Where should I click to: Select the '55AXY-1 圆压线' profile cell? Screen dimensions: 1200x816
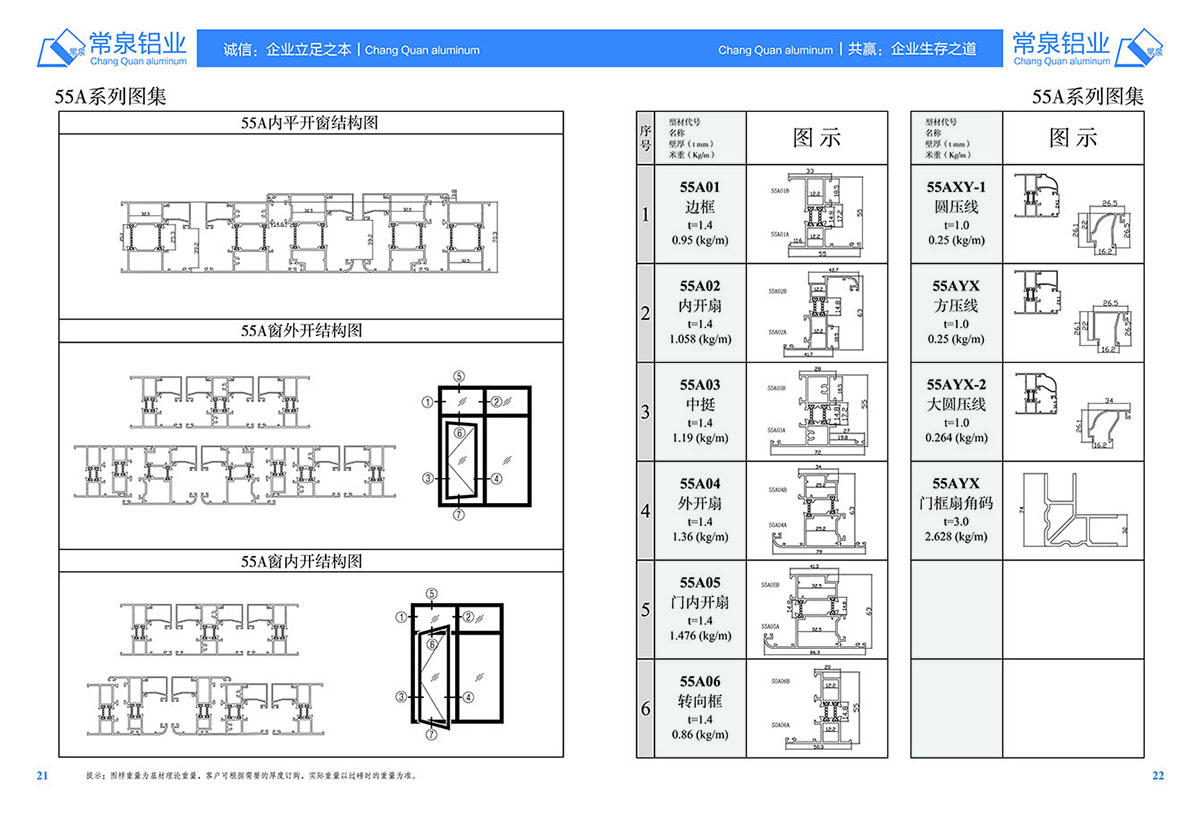coord(956,214)
